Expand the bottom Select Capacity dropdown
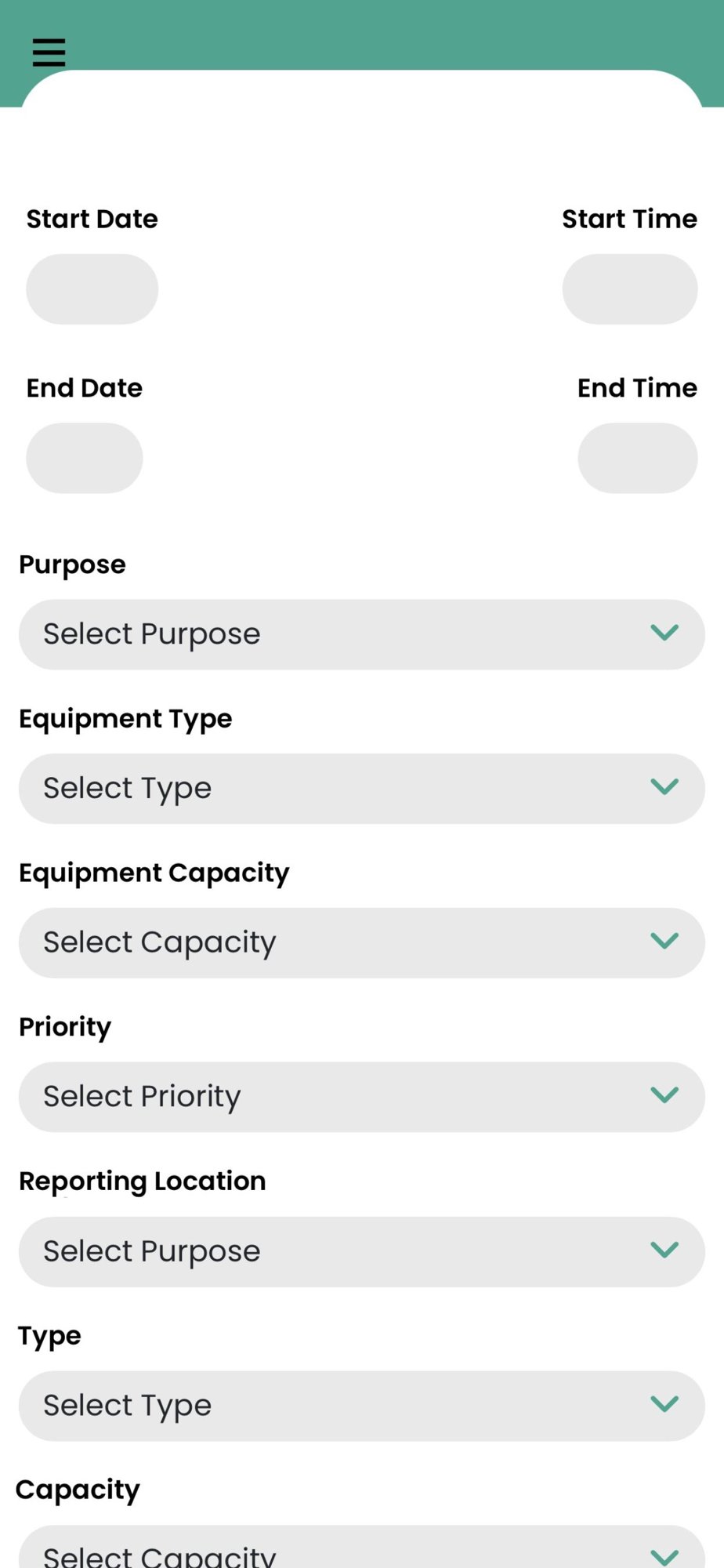 pyautogui.click(x=362, y=1547)
